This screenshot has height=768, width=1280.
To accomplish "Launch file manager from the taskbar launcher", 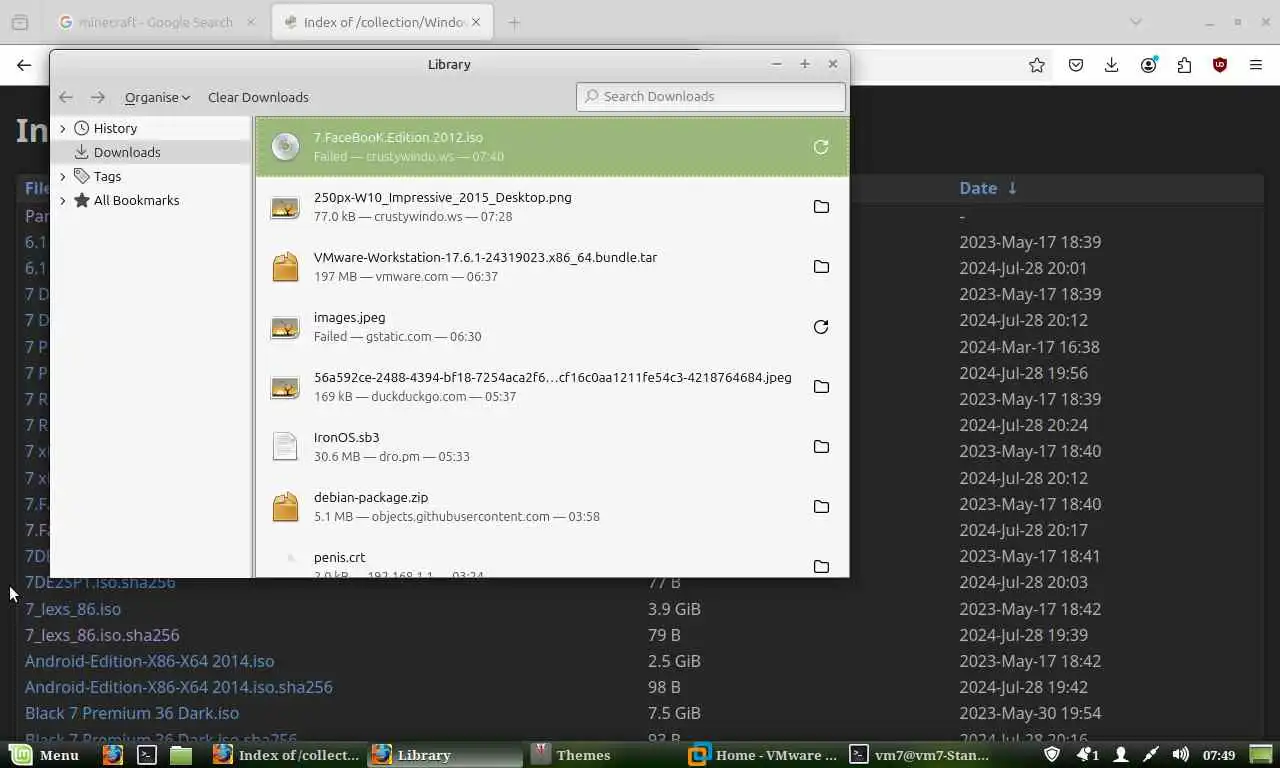I will [180, 755].
